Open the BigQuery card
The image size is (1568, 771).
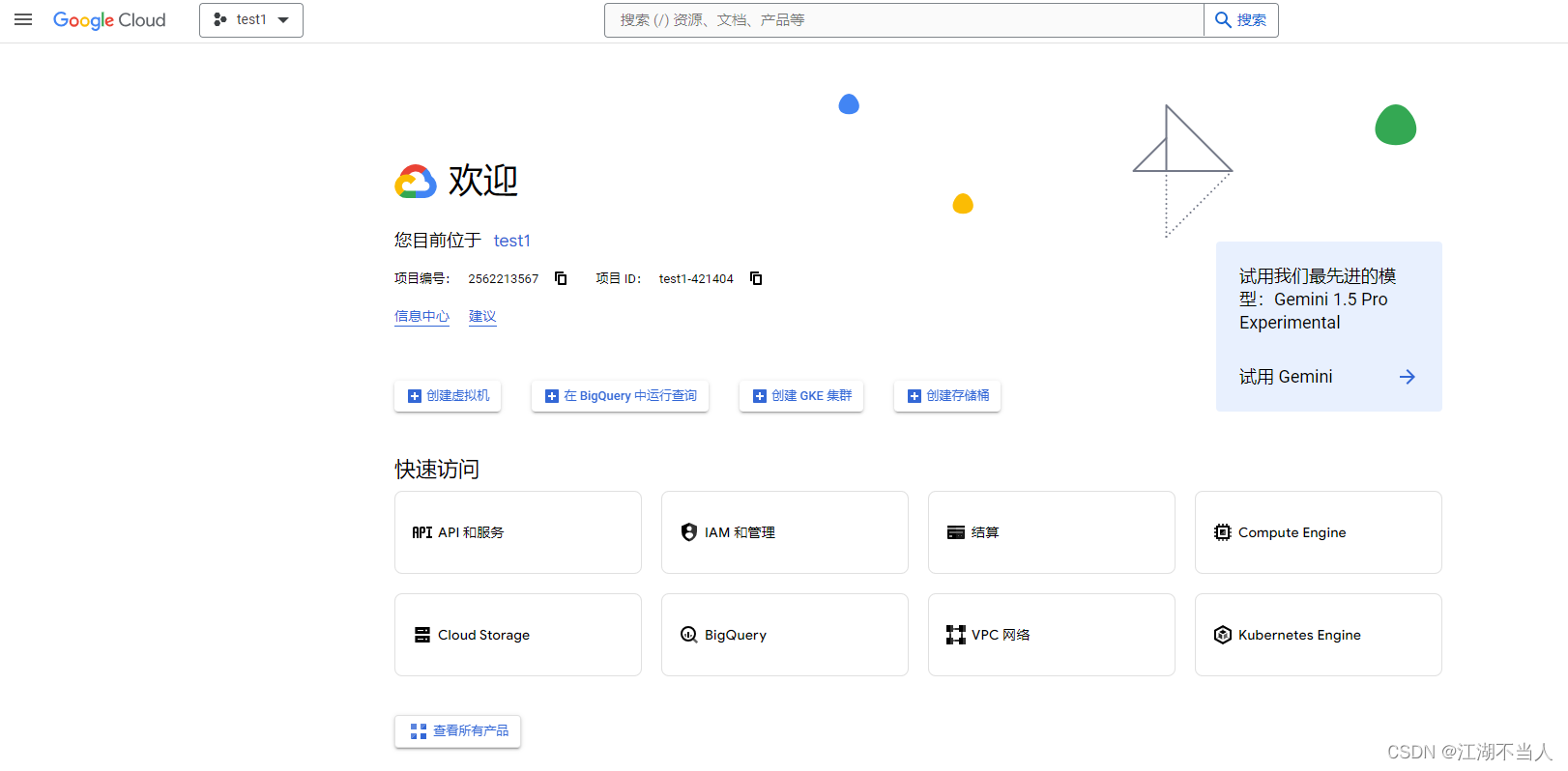click(785, 635)
